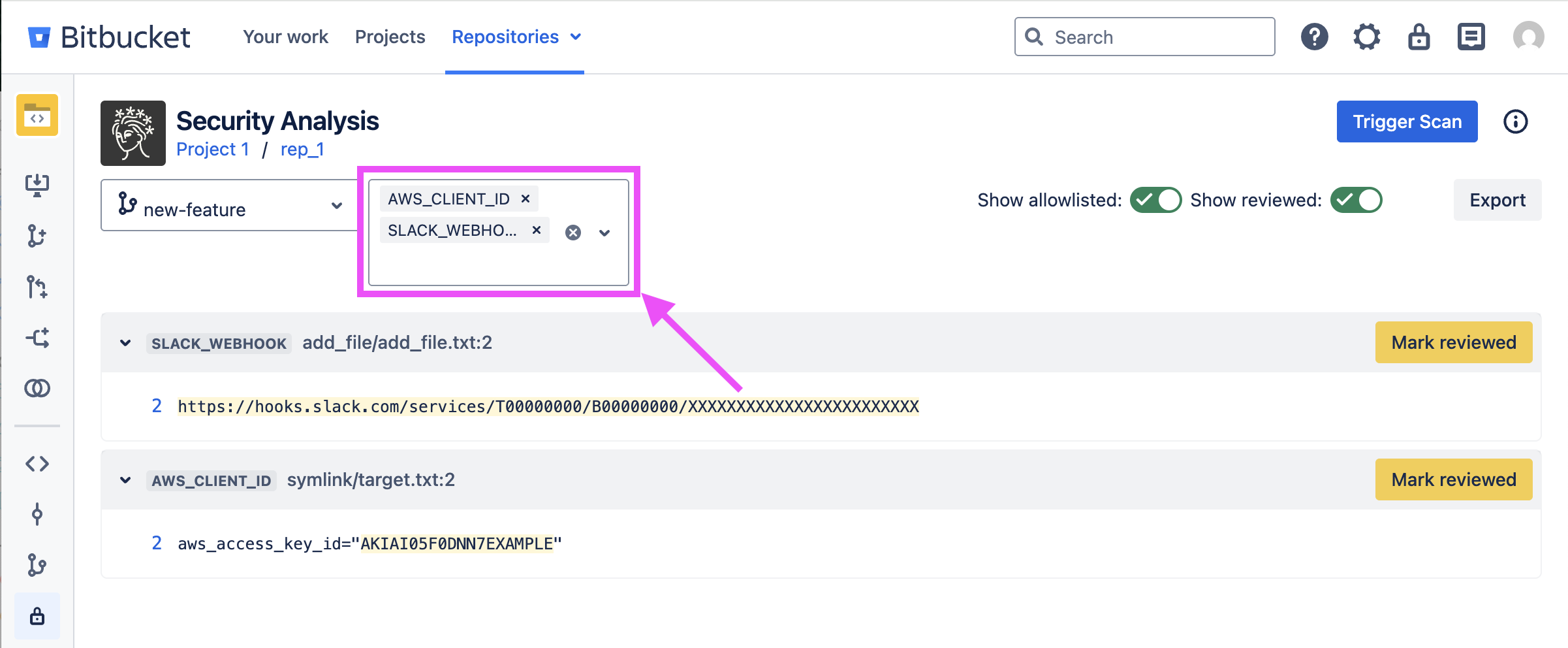
Task: Click the info circle icon beside Trigger Scan
Action: pos(1515,121)
